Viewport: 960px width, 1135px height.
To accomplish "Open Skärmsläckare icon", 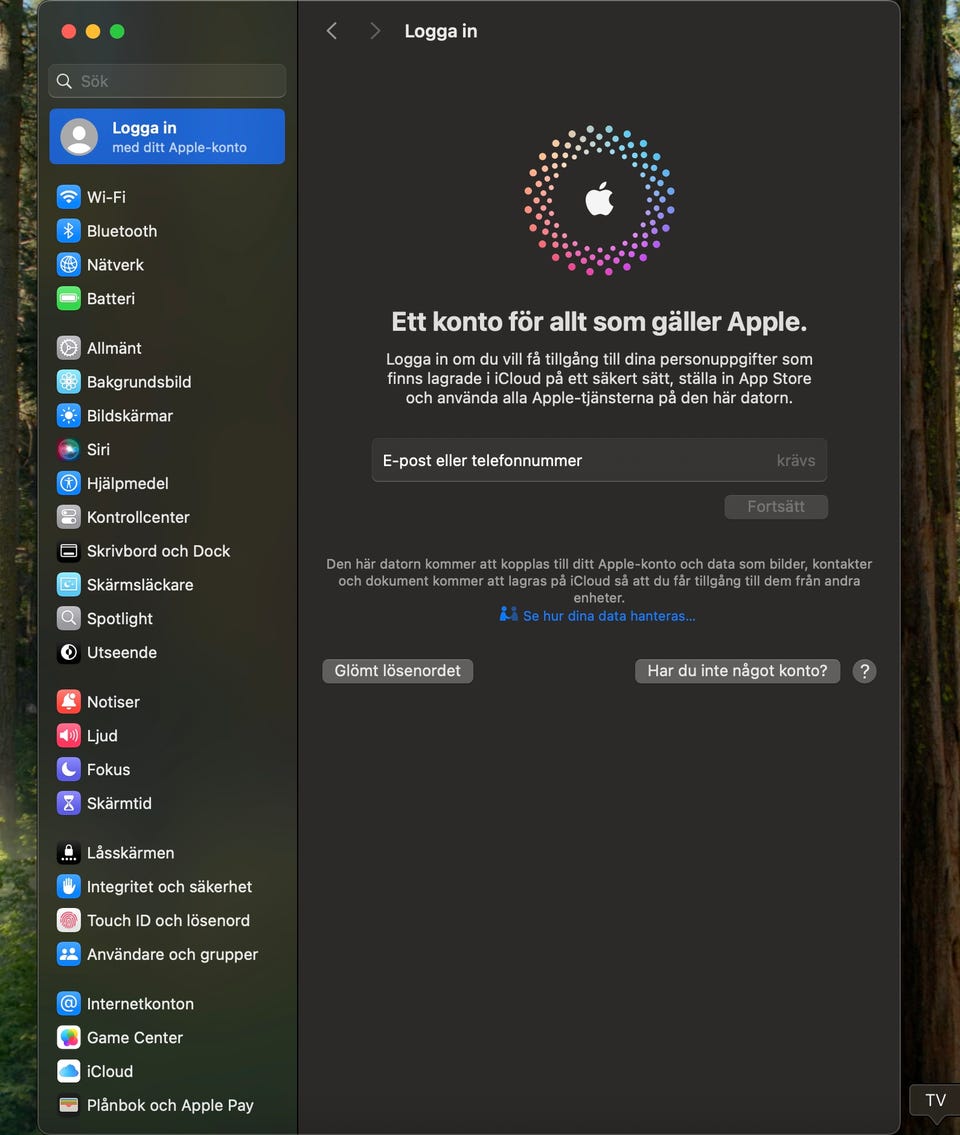I will [69, 584].
